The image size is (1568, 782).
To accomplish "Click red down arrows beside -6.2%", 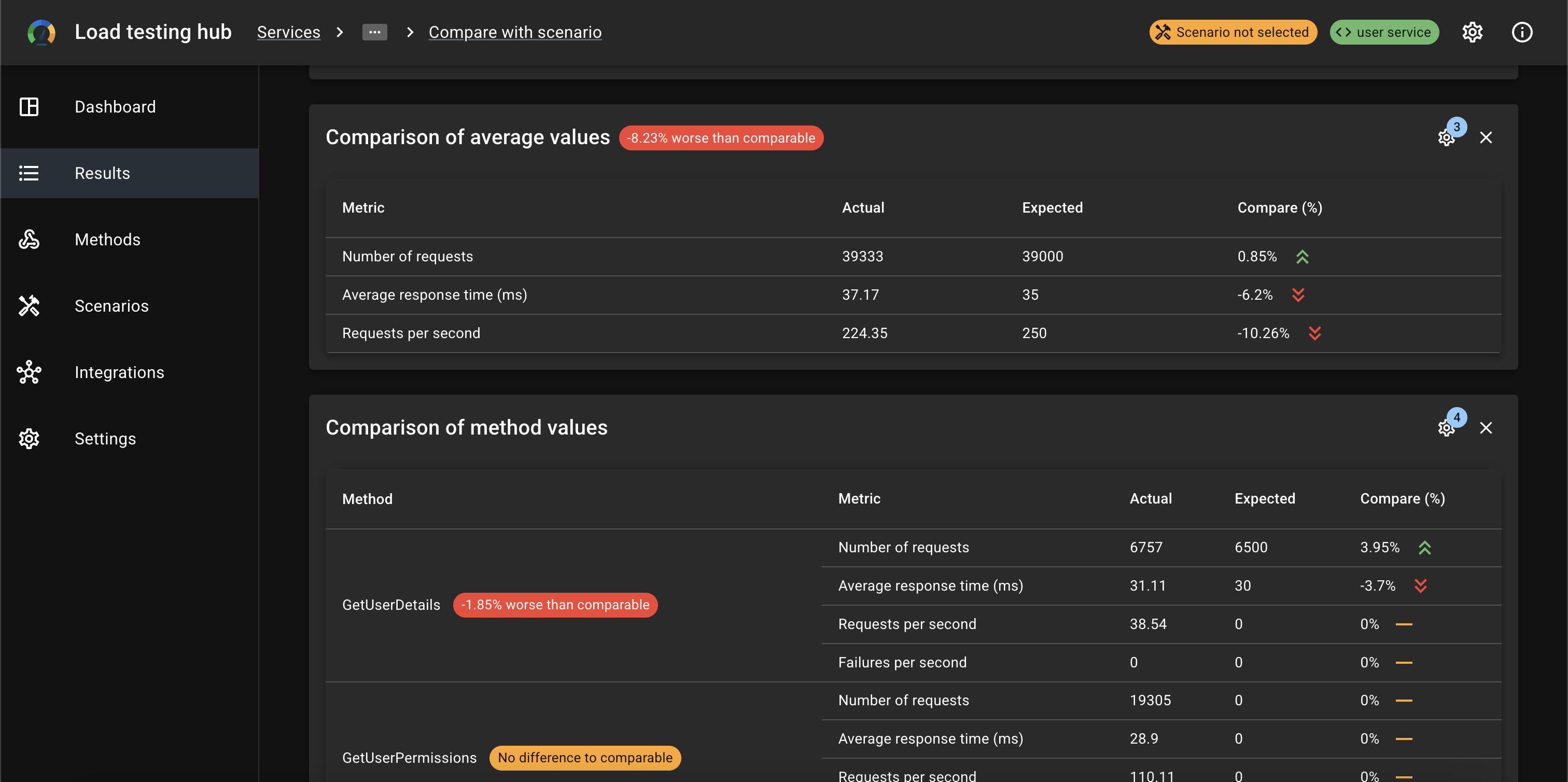I will click(1298, 295).
